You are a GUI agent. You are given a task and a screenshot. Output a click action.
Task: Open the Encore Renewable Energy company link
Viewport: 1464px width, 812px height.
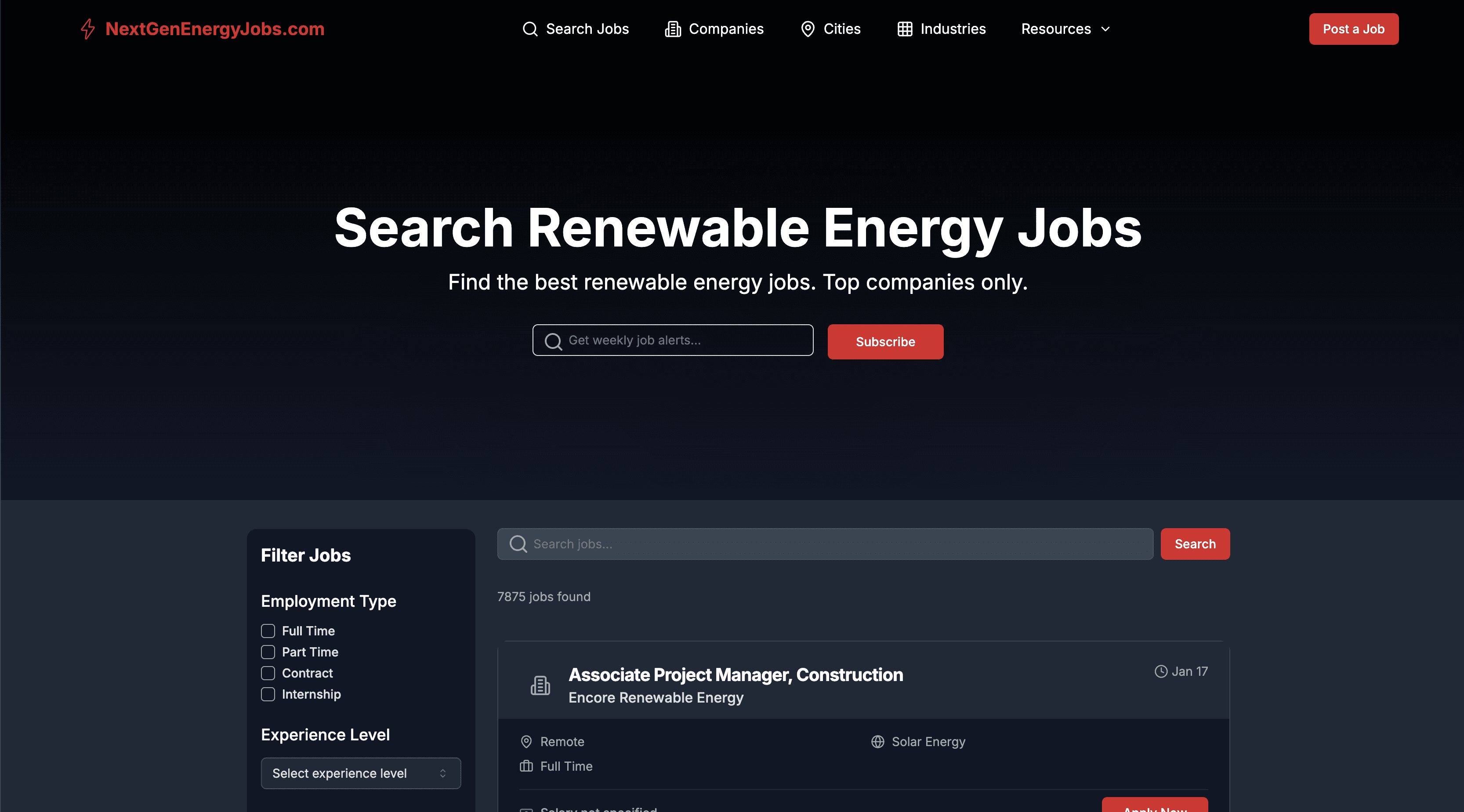[x=656, y=697]
